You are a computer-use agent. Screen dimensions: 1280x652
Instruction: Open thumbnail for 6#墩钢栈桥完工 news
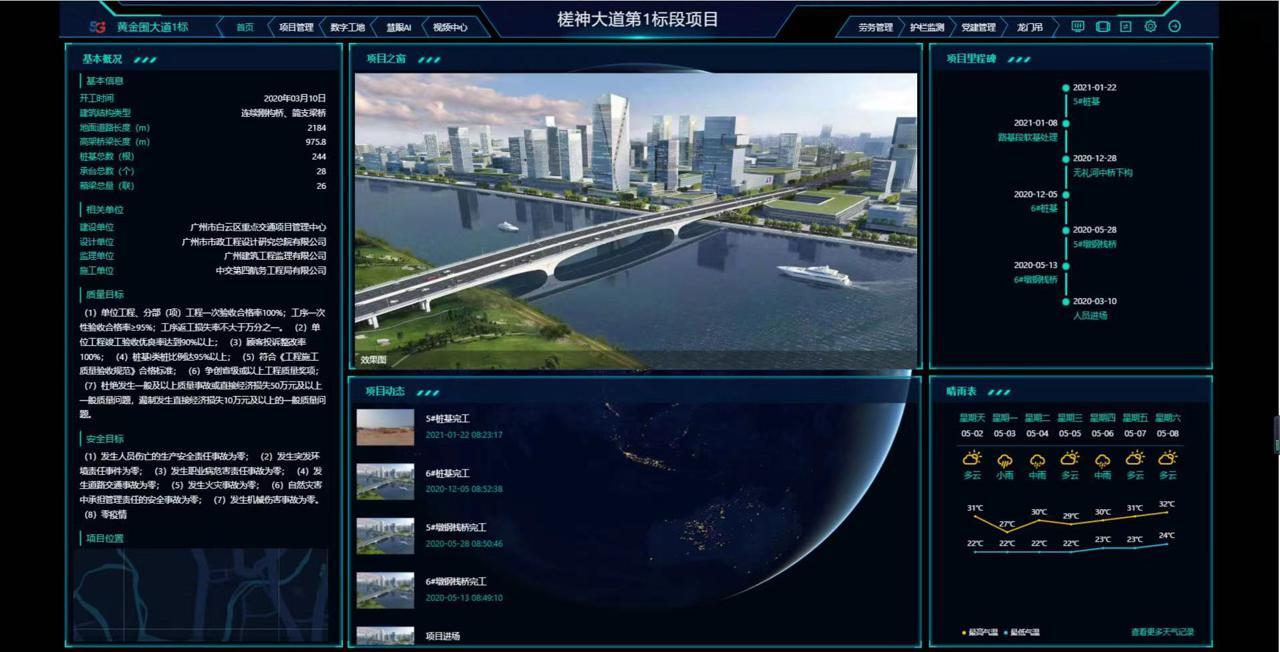[385, 590]
